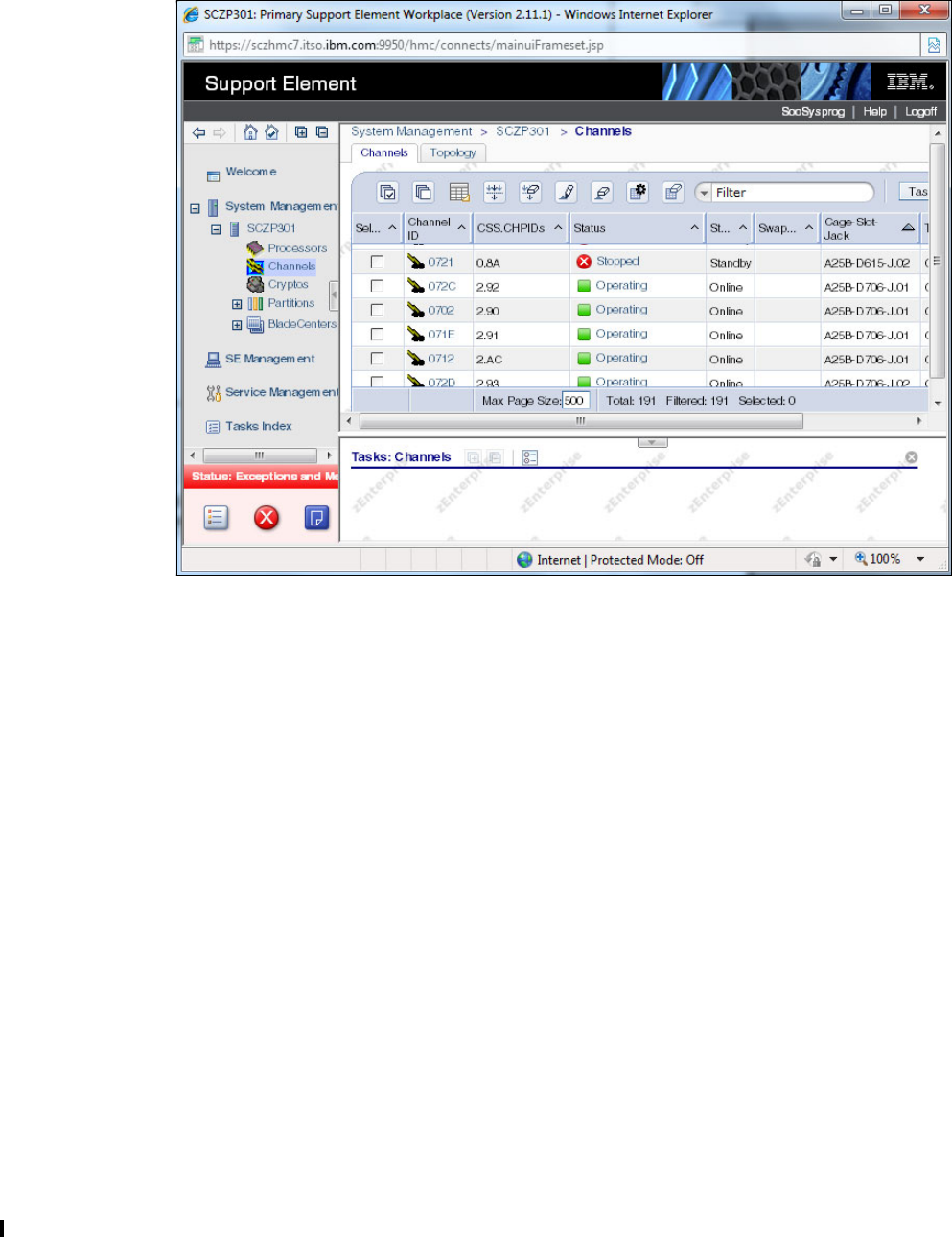Click the Deselect All table toolbar icon
The height and width of the screenshot is (1237, 952).
point(423,193)
